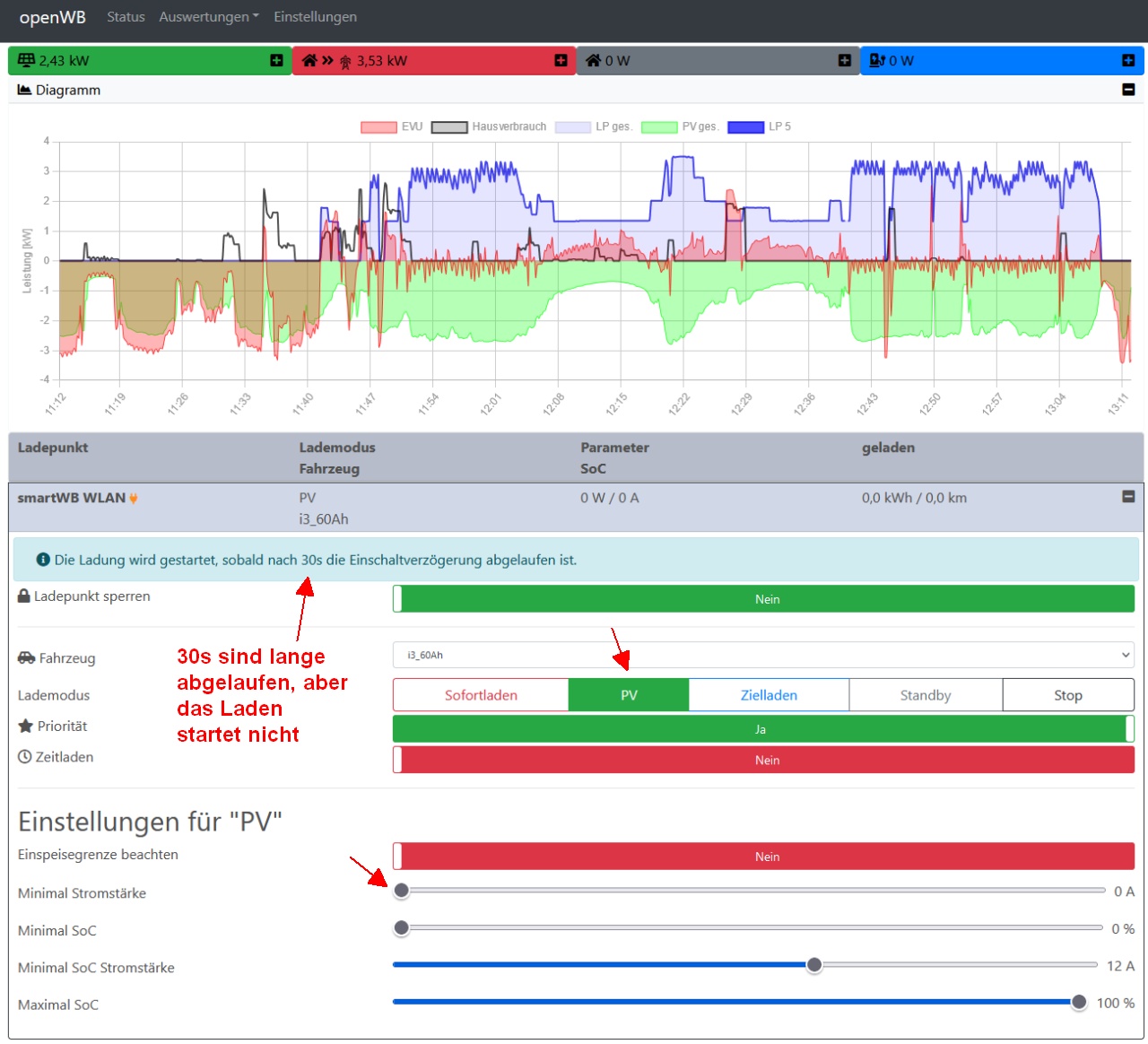Open Einstellungen in the top navigation
This screenshot has height=1044, width=1148.
[x=315, y=17]
